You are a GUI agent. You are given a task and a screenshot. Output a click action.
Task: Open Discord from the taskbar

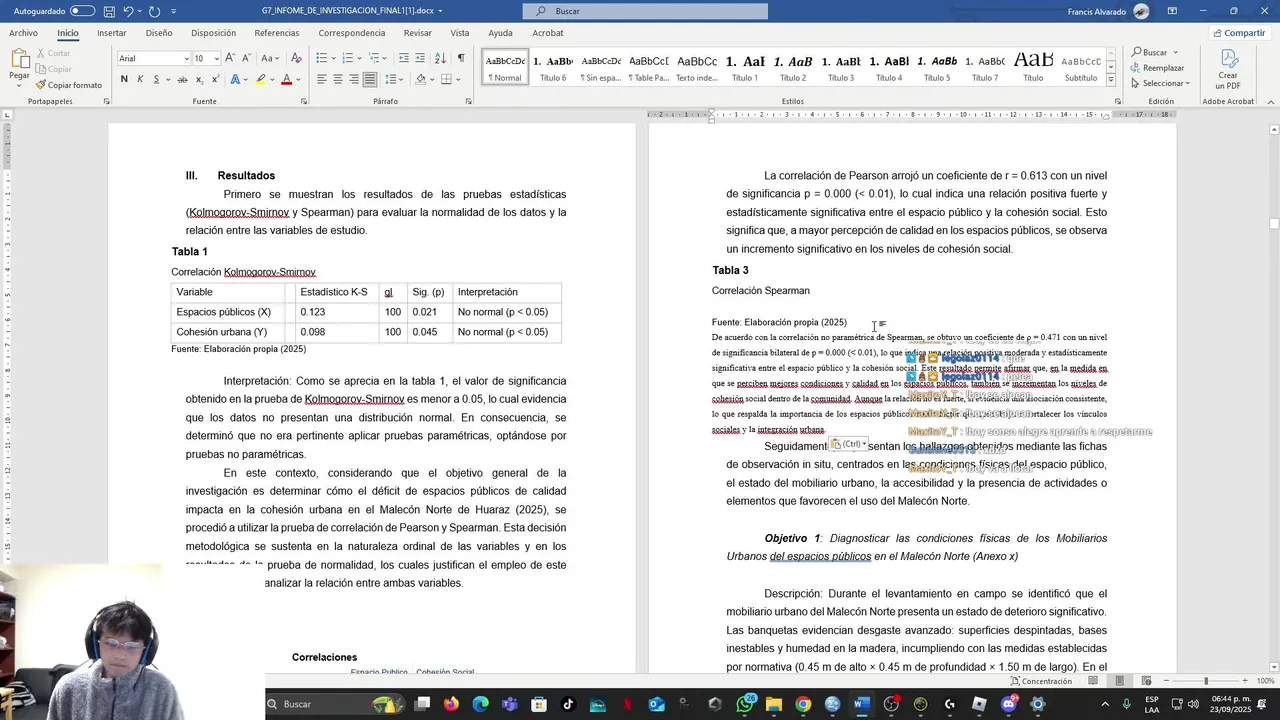pyautogui.click(x=1008, y=704)
